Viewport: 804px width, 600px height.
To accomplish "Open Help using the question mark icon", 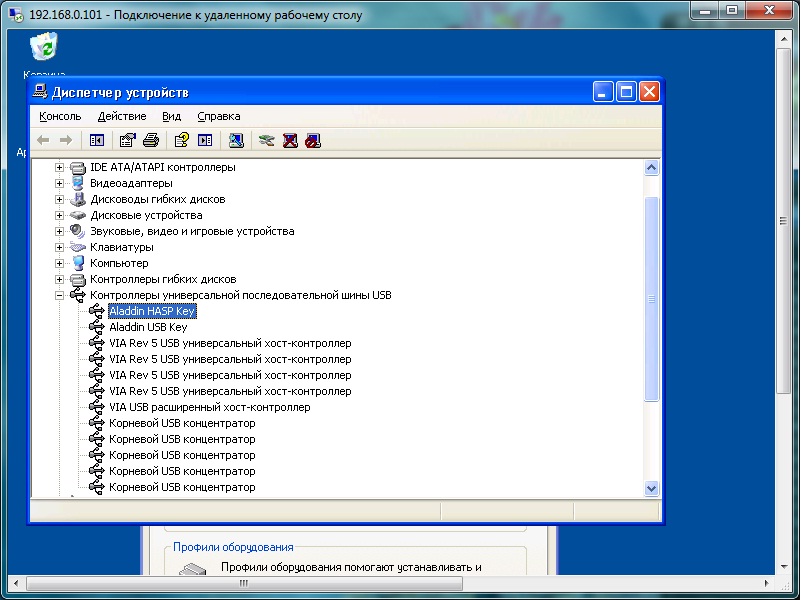I will pyautogui.click(x=182, y=140).
